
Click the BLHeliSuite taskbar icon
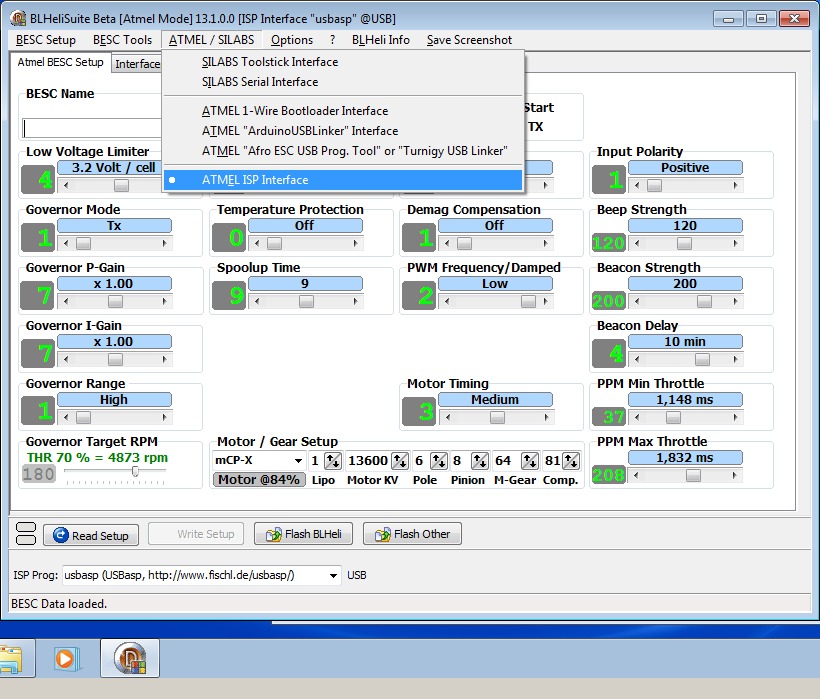pos(130,658)
